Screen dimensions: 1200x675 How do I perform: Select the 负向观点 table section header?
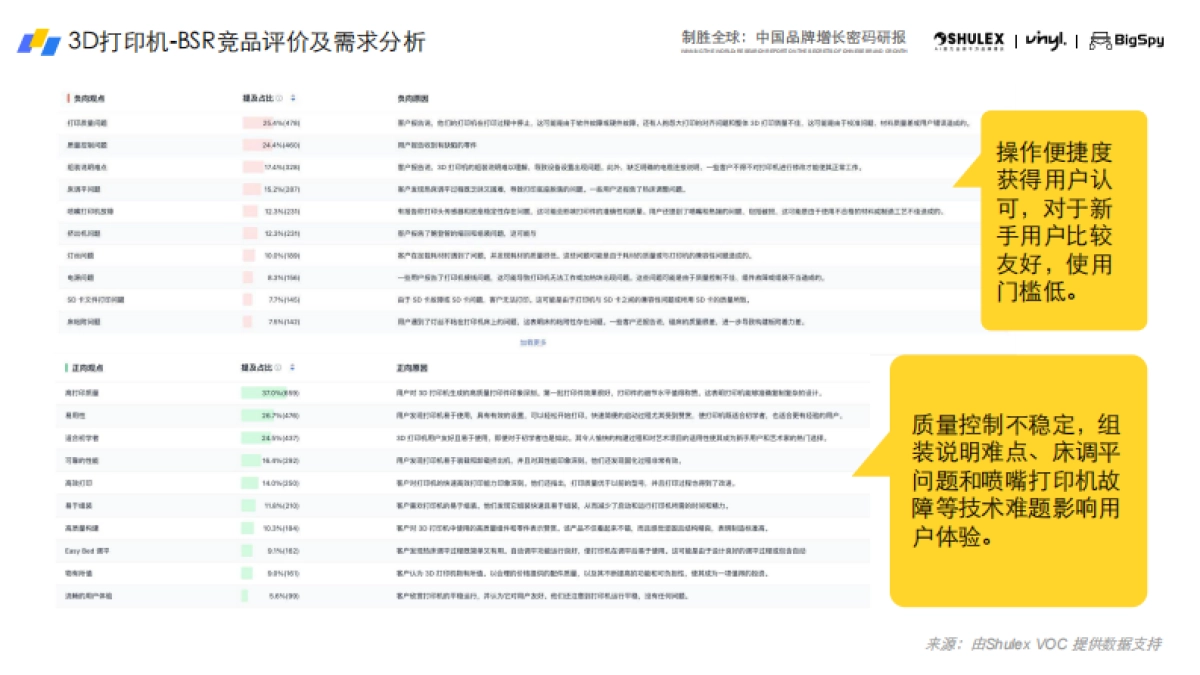point(90,97)
